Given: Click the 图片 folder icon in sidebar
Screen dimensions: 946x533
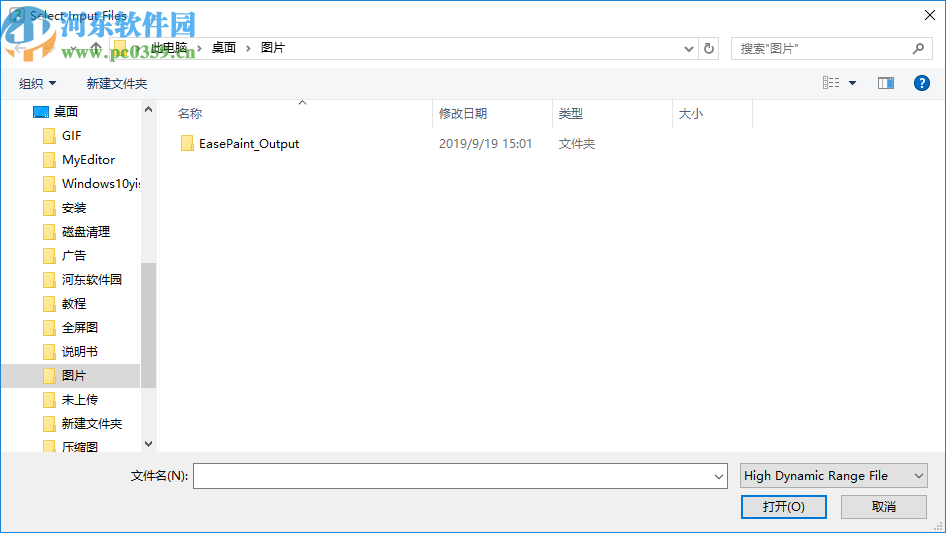Looking at the screenshot, I should click(49, 376).
